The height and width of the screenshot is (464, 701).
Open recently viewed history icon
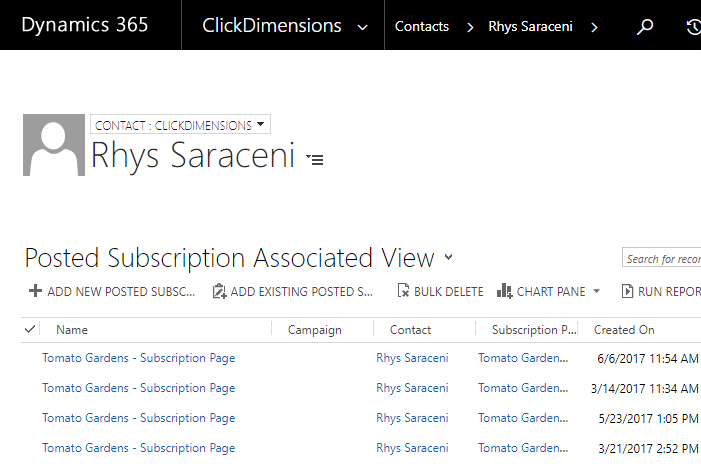[693, 27]
